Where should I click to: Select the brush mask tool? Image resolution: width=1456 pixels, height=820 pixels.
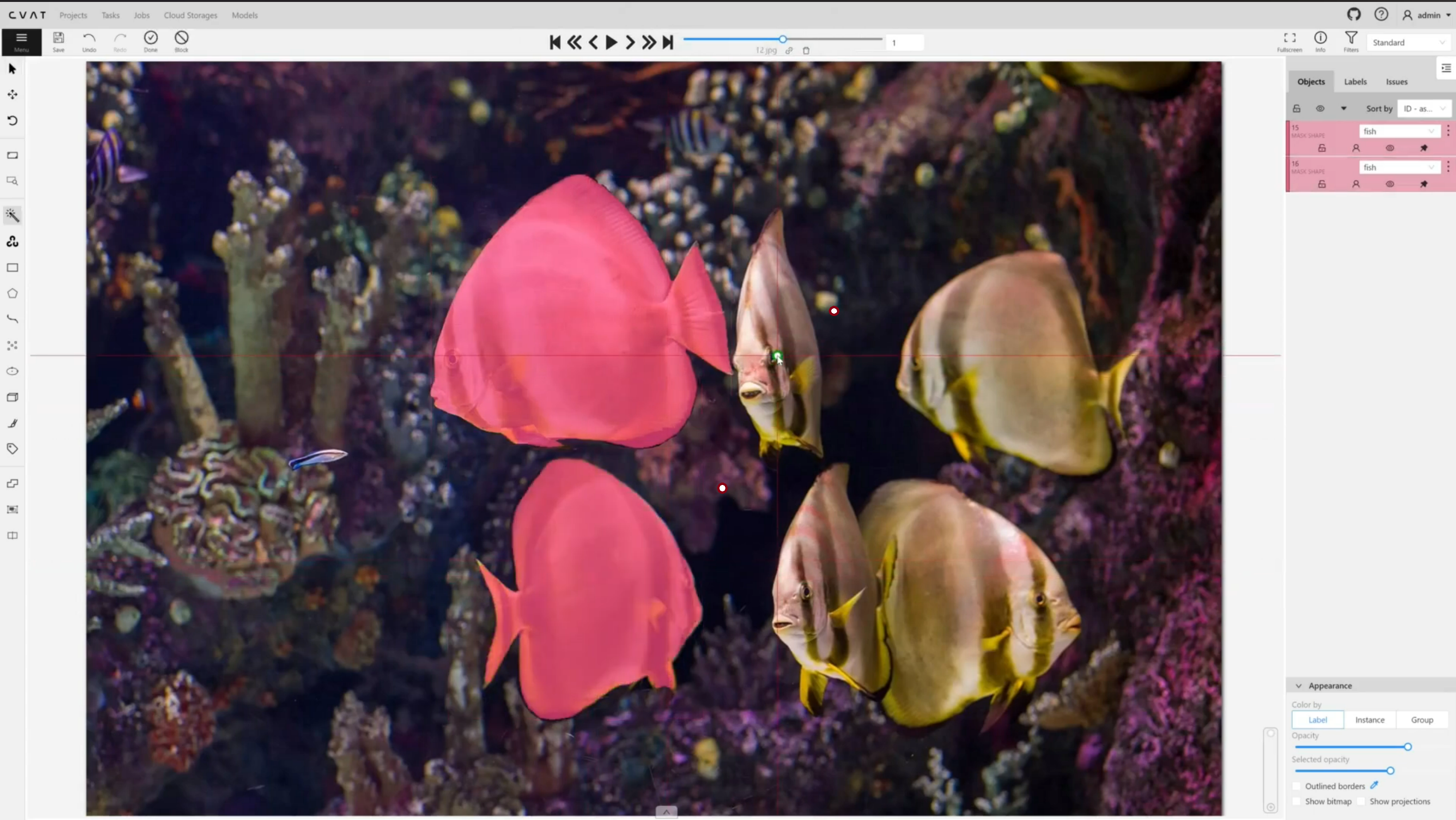coord(12,423)
